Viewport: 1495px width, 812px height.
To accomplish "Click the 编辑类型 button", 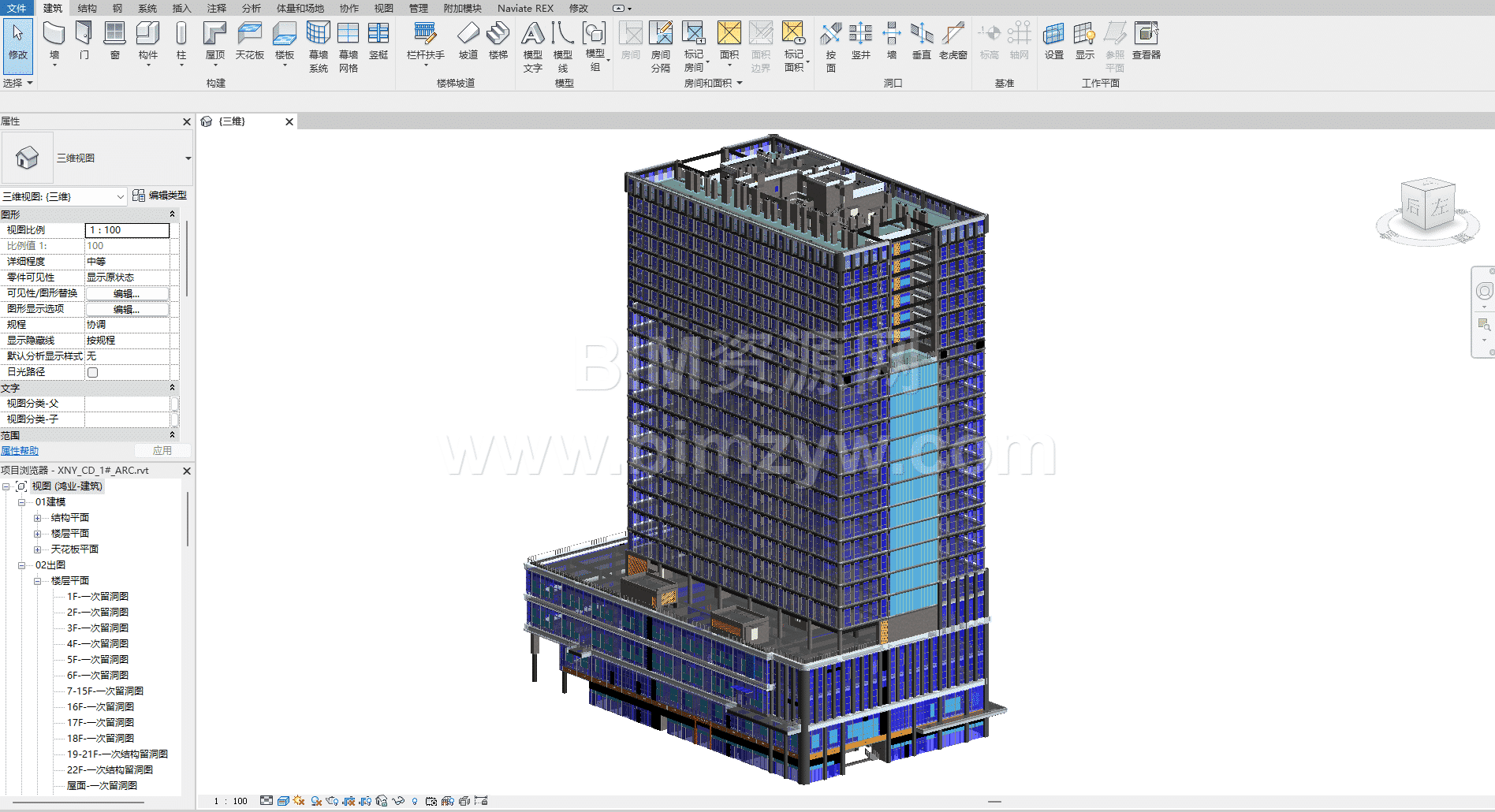I will pyautogui.click(x=160, y=196).
